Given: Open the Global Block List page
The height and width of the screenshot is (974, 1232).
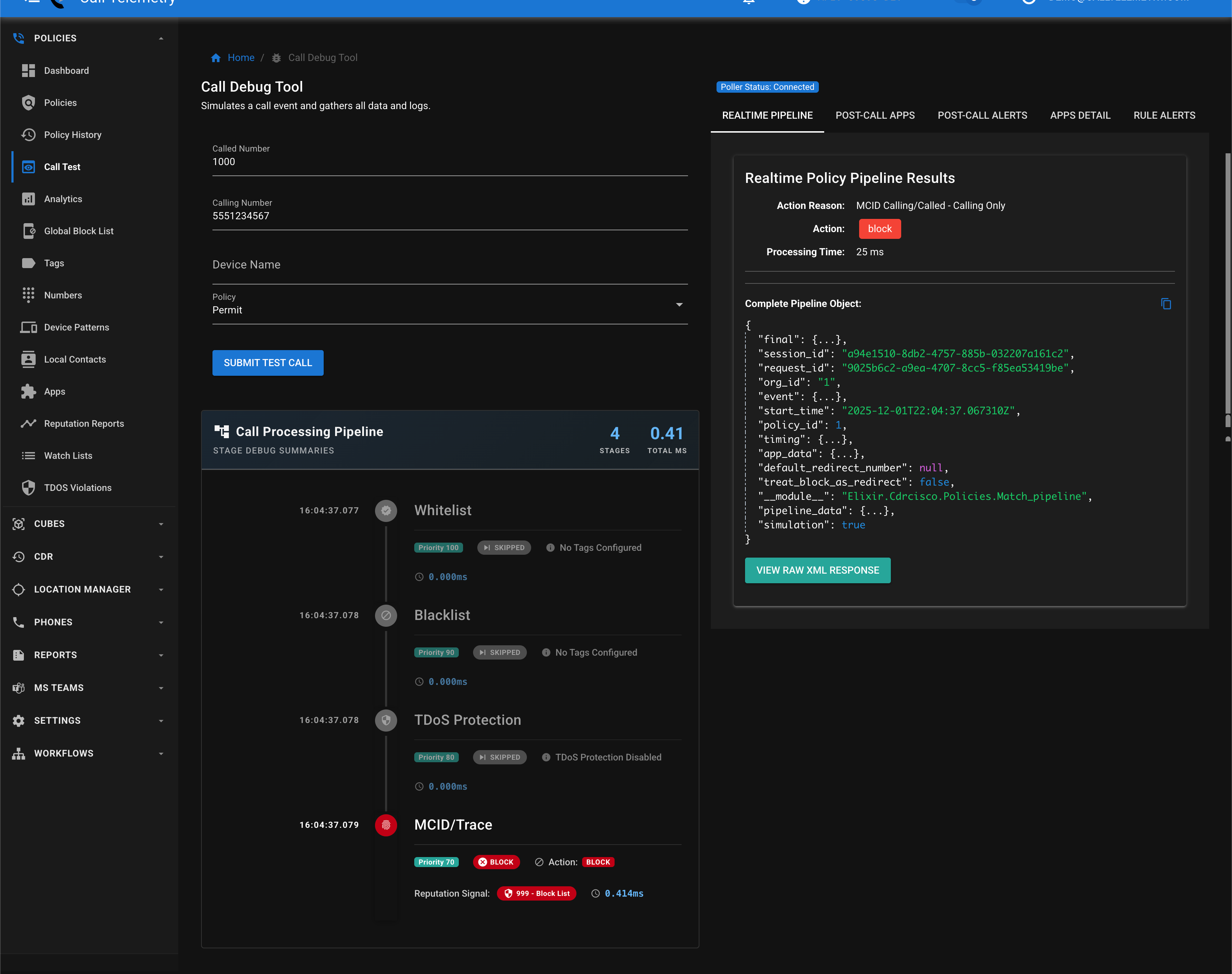Looking at the screenshot, I should 88,231.
